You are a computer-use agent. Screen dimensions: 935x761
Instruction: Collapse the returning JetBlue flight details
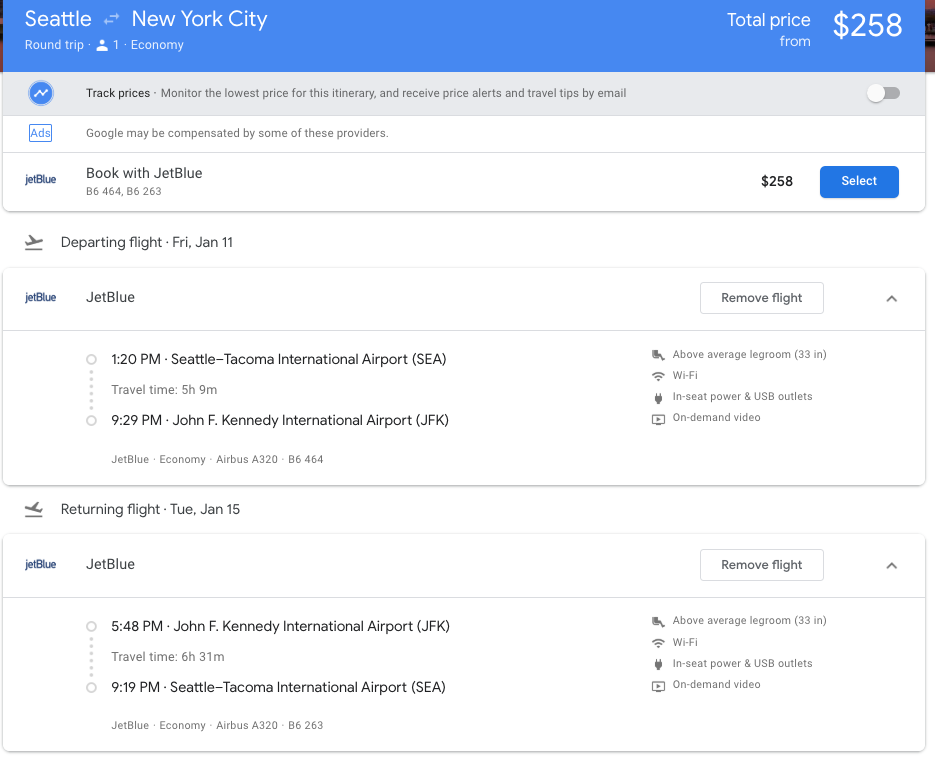point(892,565)
